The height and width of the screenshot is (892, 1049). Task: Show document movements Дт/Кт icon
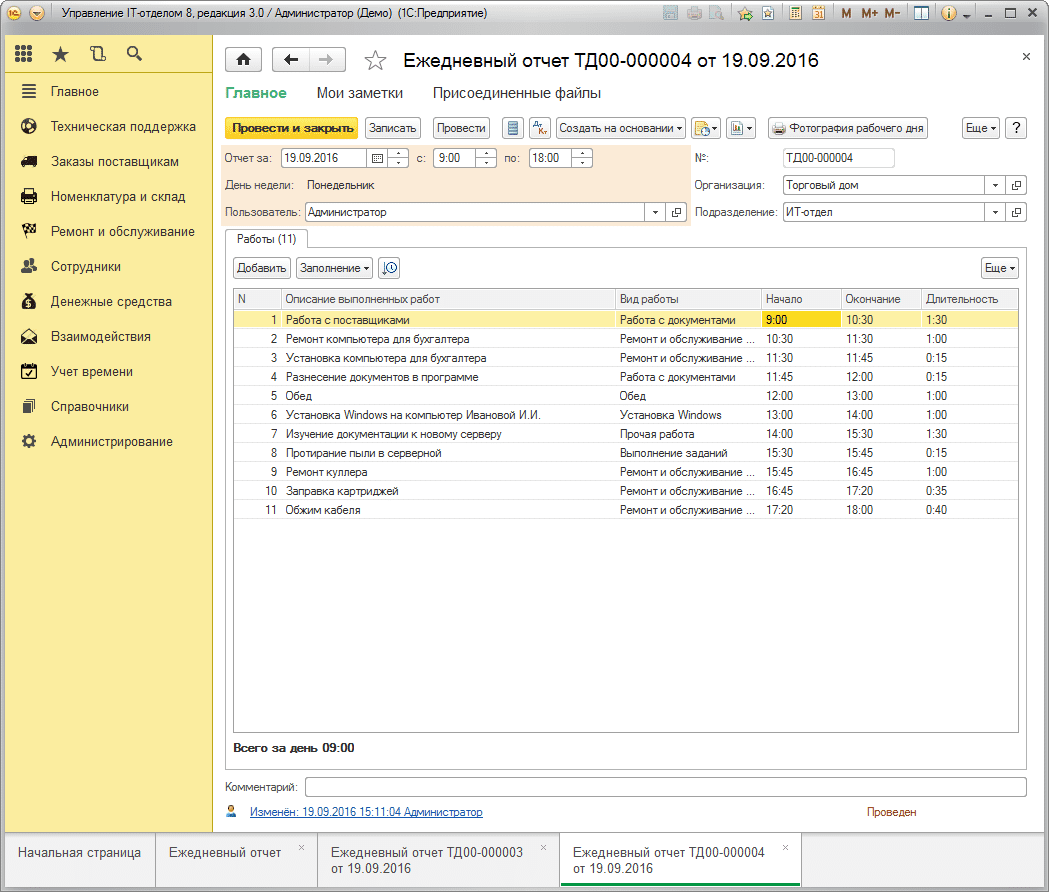coord(539,128)
